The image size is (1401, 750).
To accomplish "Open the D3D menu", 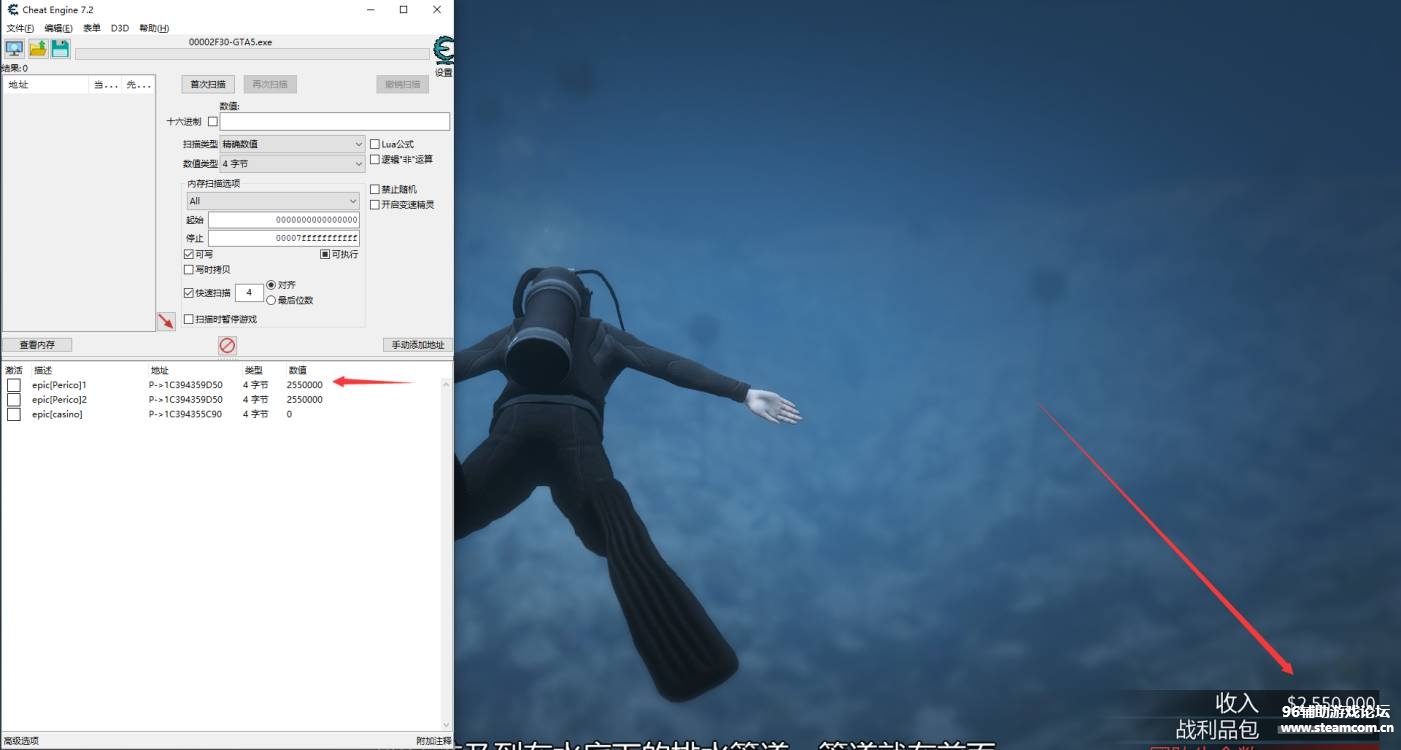I will click(x=120, y=28).
